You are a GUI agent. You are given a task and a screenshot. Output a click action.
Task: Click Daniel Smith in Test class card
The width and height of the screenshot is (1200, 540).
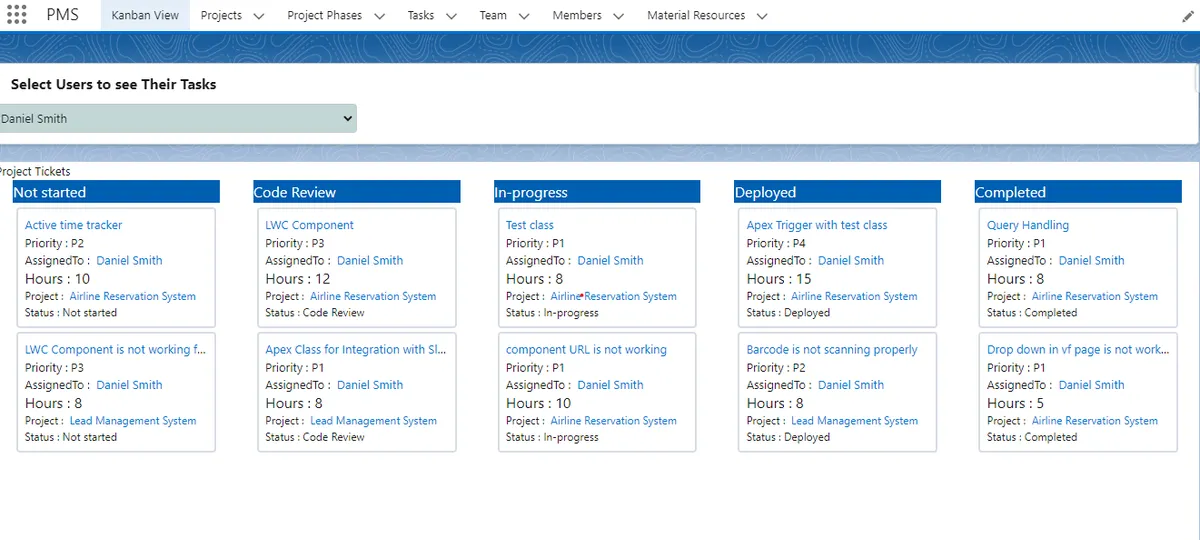tap(610, 260)
